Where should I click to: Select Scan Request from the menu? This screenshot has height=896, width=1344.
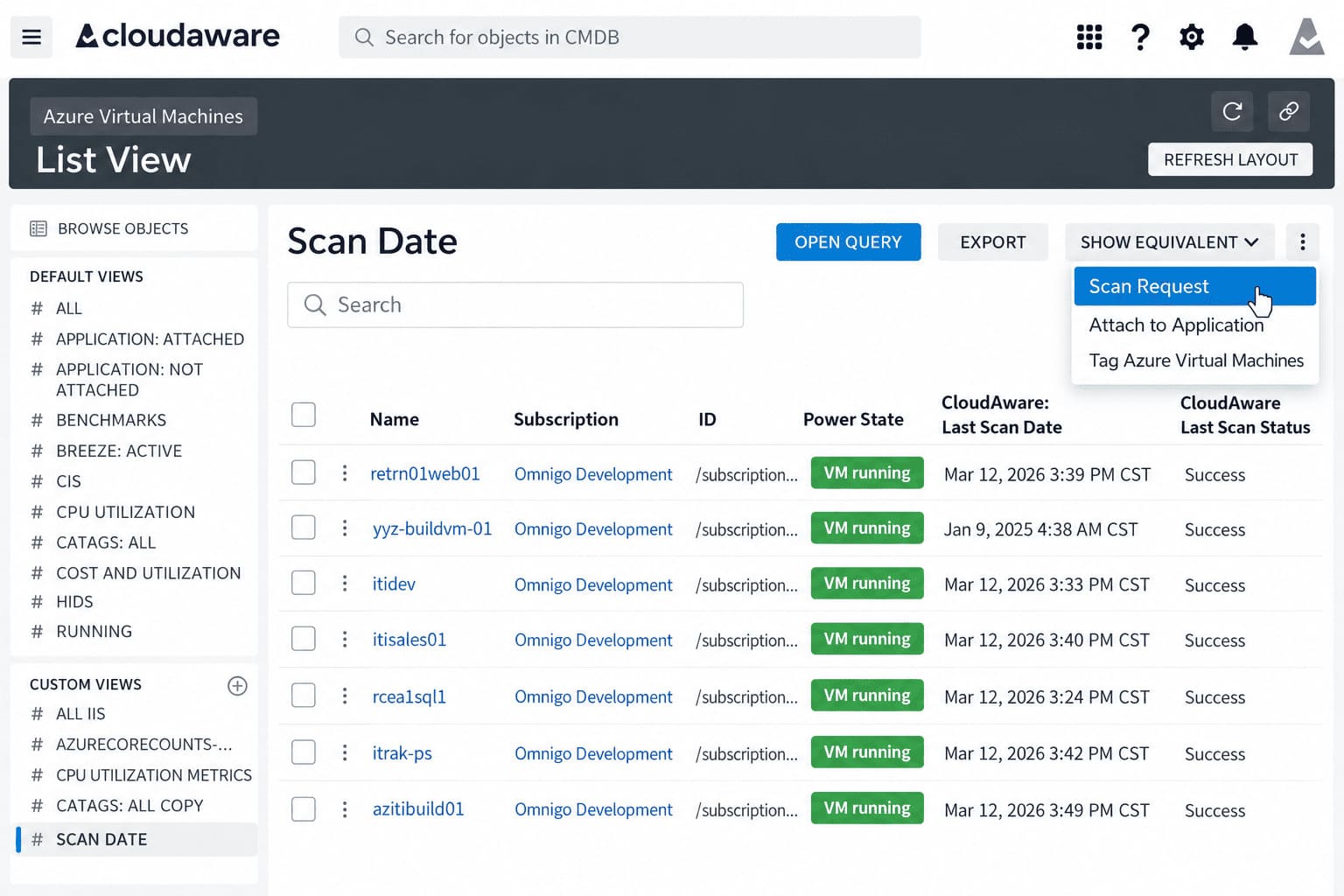point(1194,286)
